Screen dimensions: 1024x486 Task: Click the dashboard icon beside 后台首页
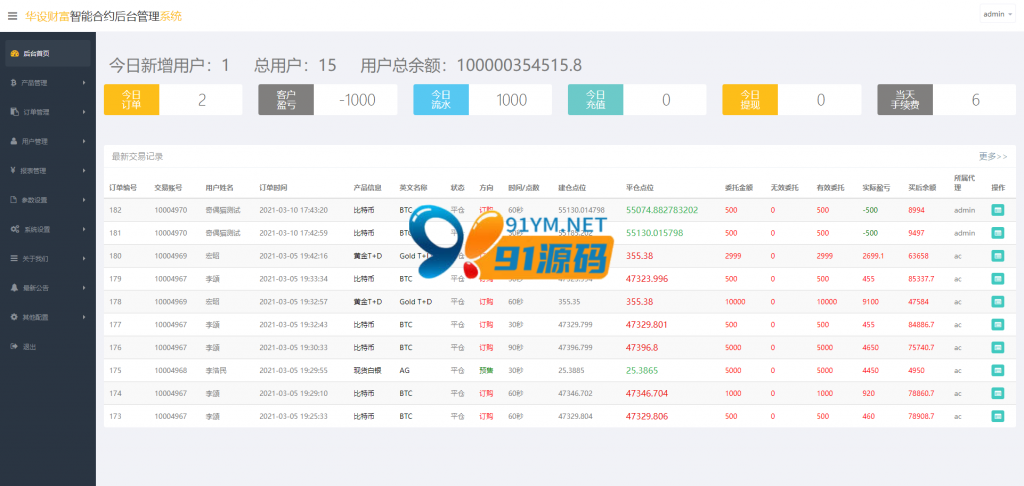(14, 54)
